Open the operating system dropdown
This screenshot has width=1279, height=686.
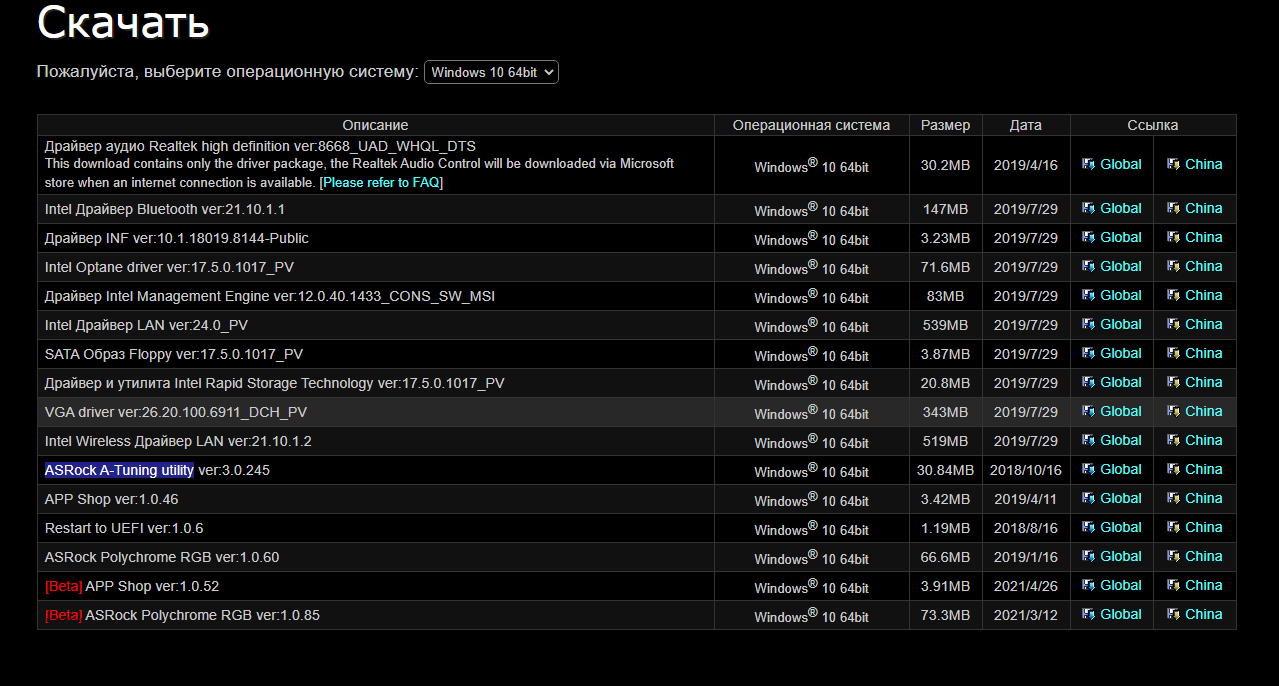tap(491, 72)
